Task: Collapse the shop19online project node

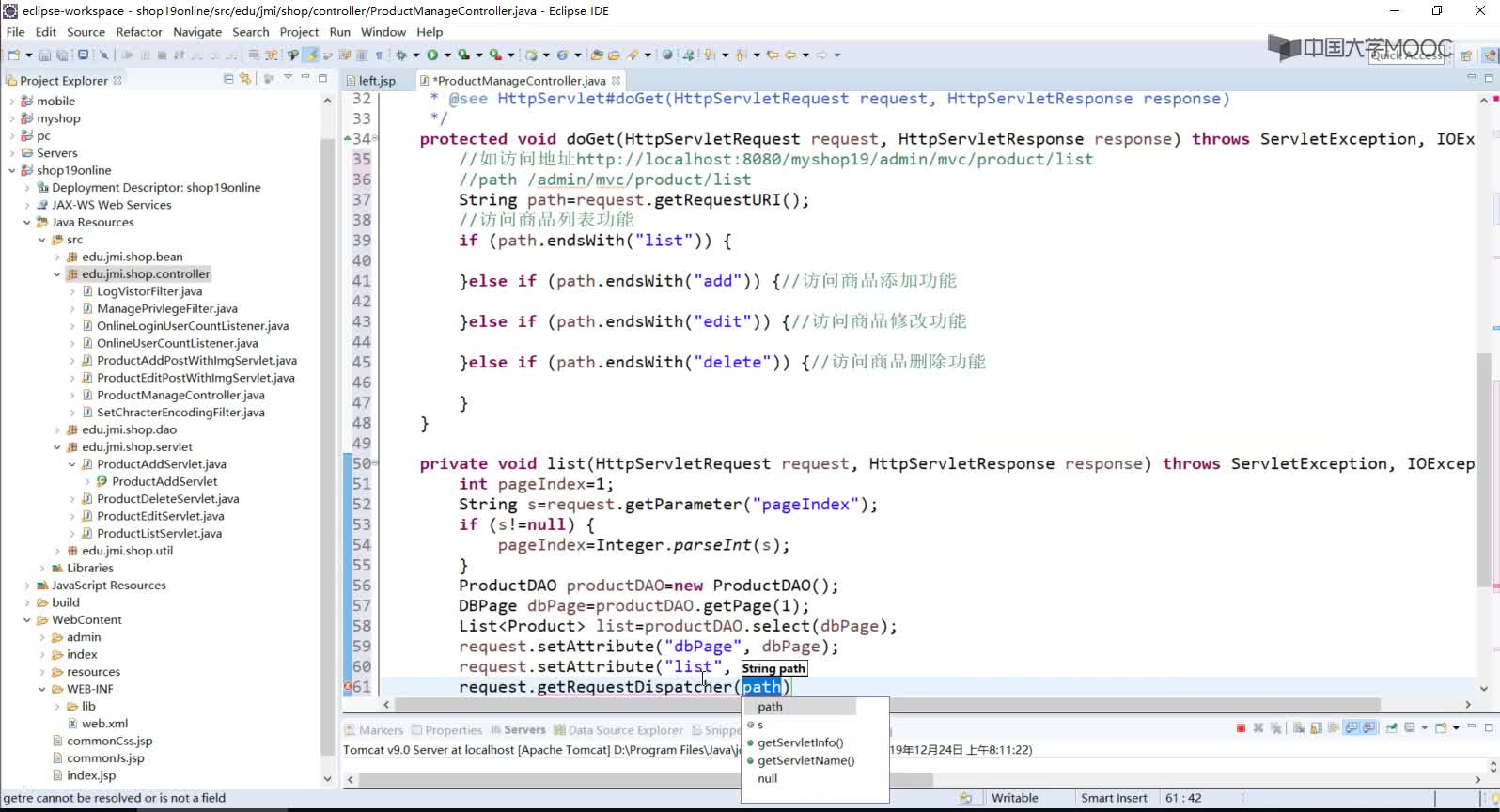Action: pyautogui.click(x=12, y=170)
